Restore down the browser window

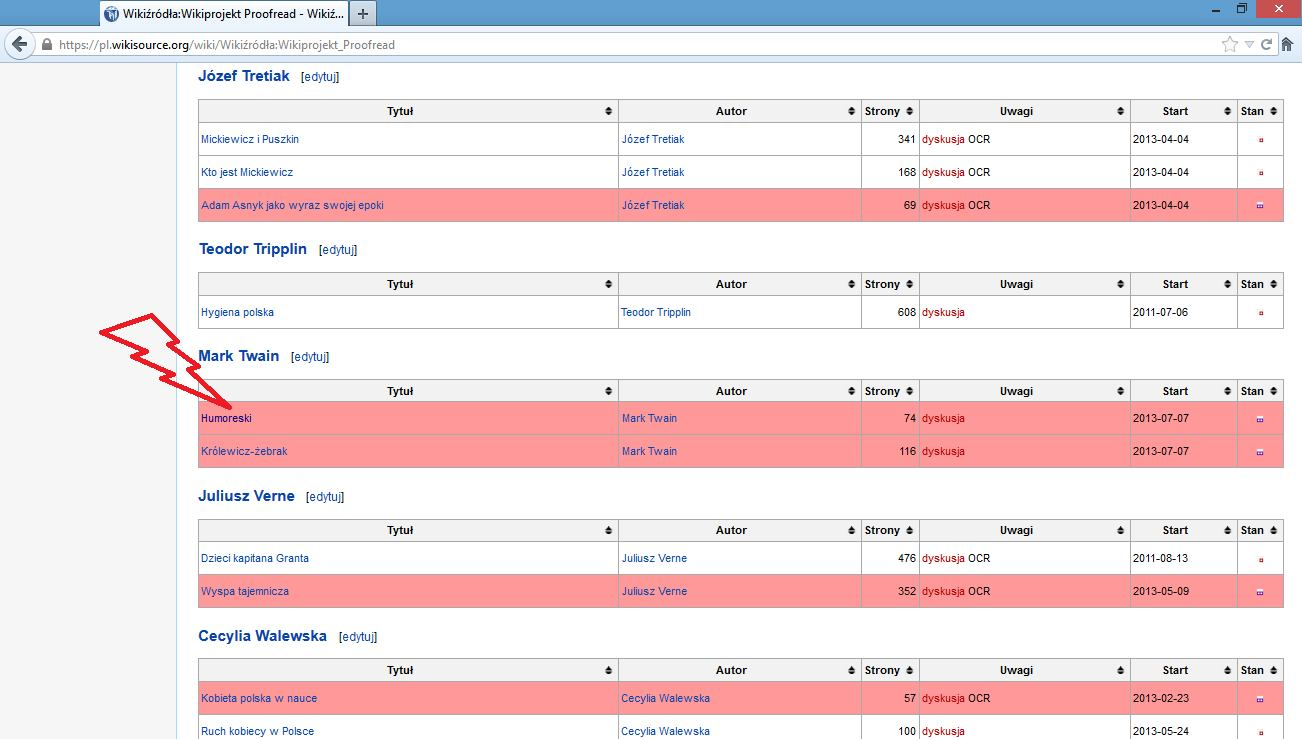coord(1241,8)
